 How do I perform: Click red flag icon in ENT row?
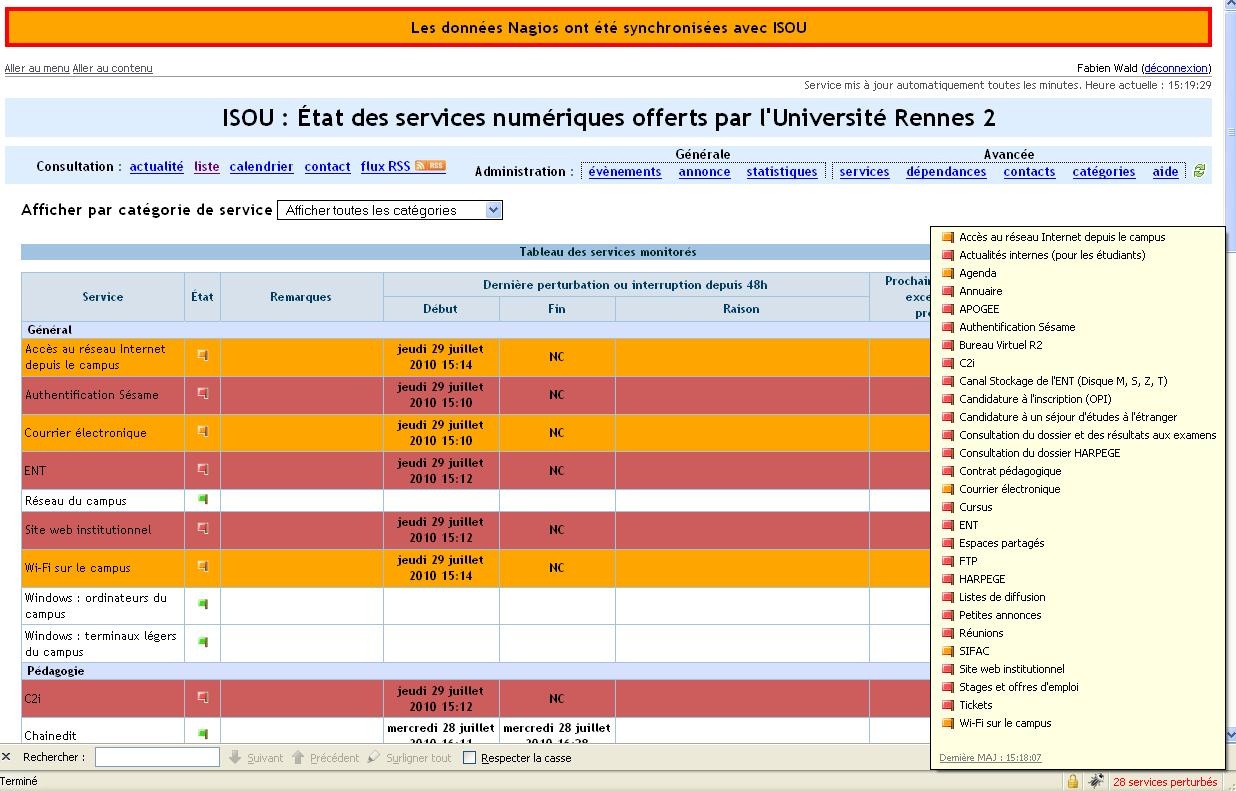point(202,469)
